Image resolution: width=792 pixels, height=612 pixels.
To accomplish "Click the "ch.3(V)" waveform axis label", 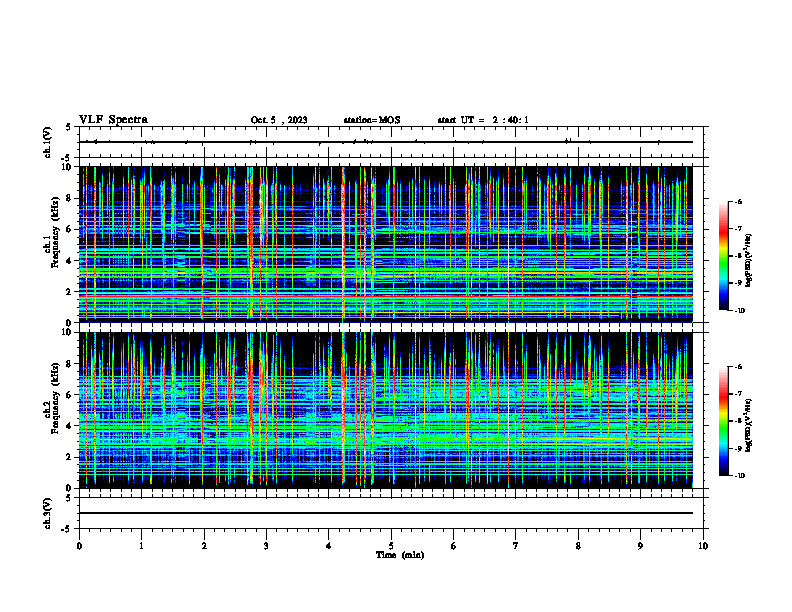I will click(x=47, y=513).
